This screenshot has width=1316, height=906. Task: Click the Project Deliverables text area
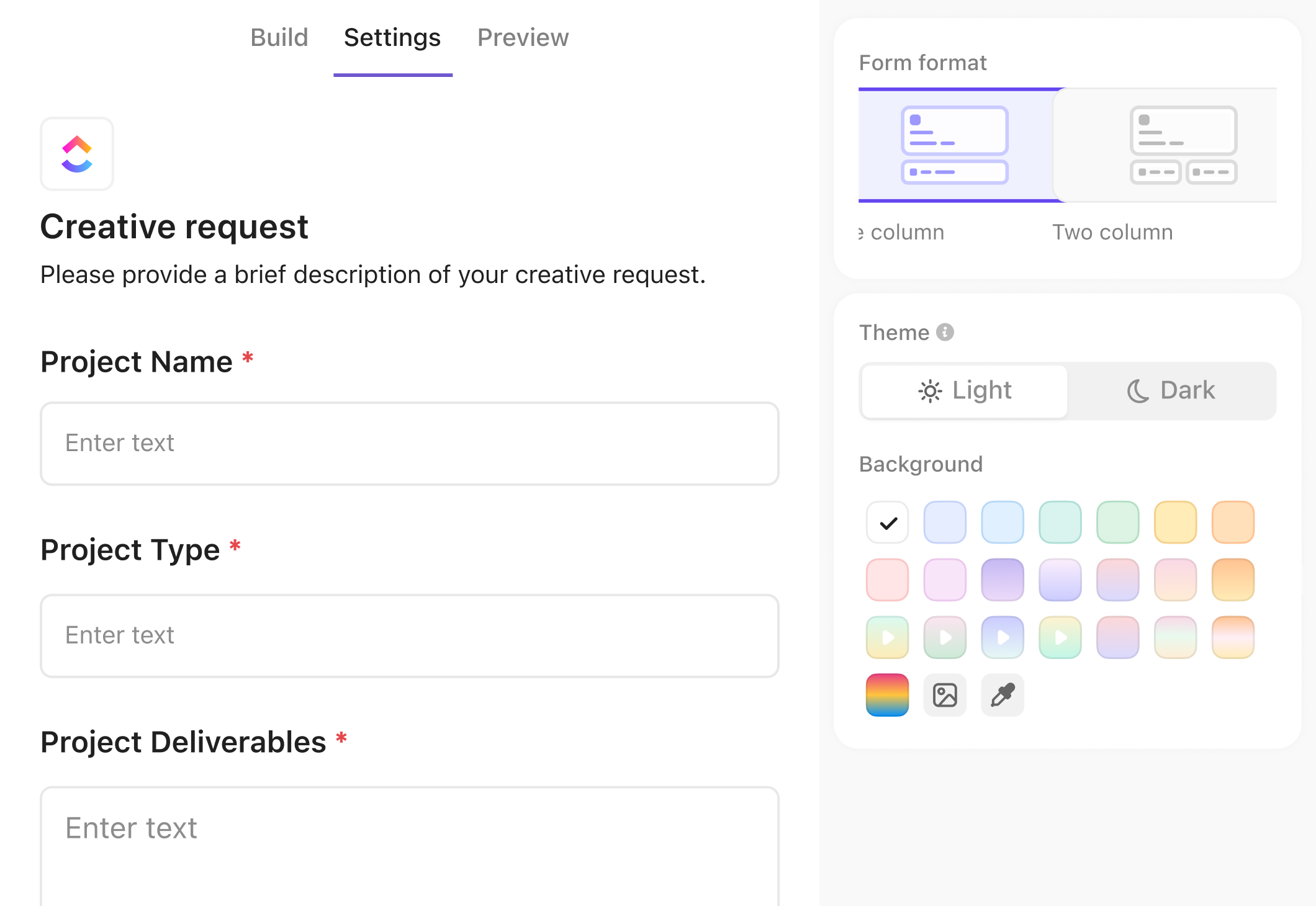[x=410, y=846]
